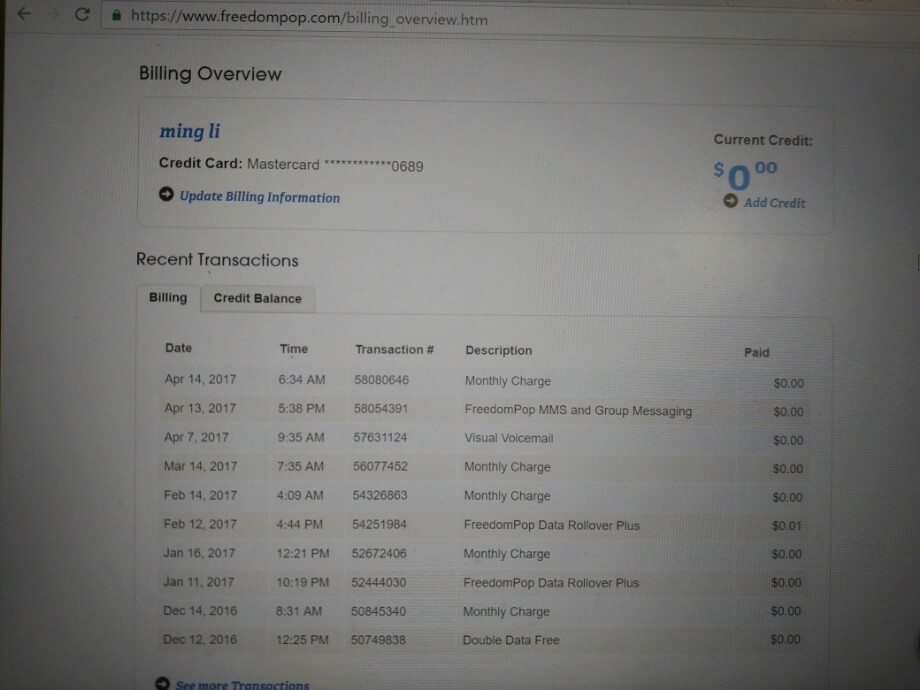Click the 12:21 PM time cell
Screen dimensions: 920x690
pyautogui.click(x=303, y=553)
